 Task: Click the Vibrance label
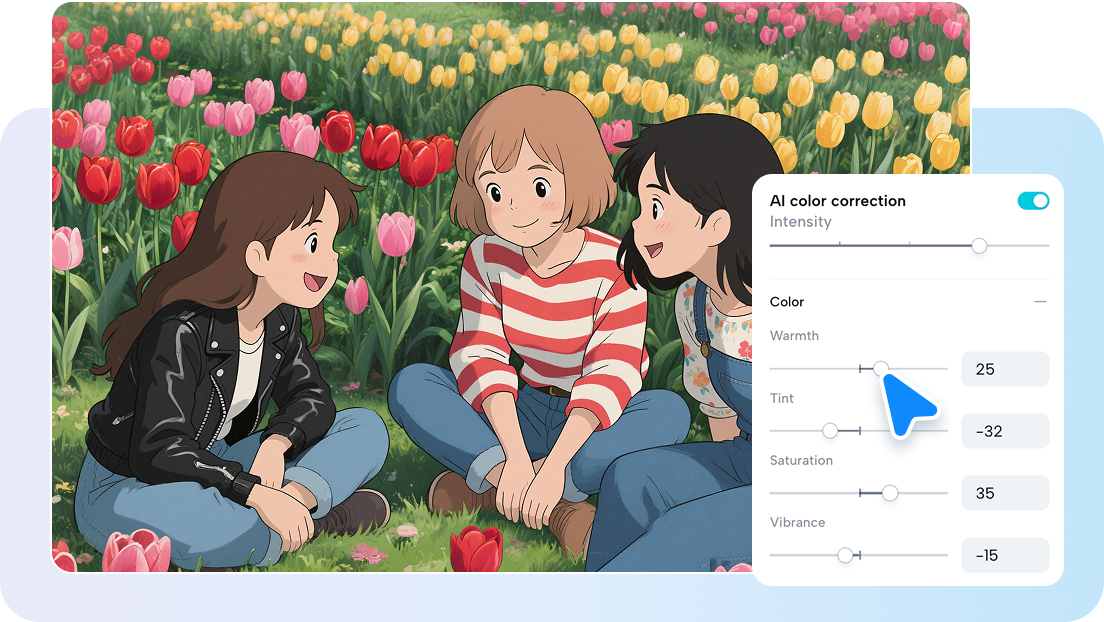pos(797,522)
